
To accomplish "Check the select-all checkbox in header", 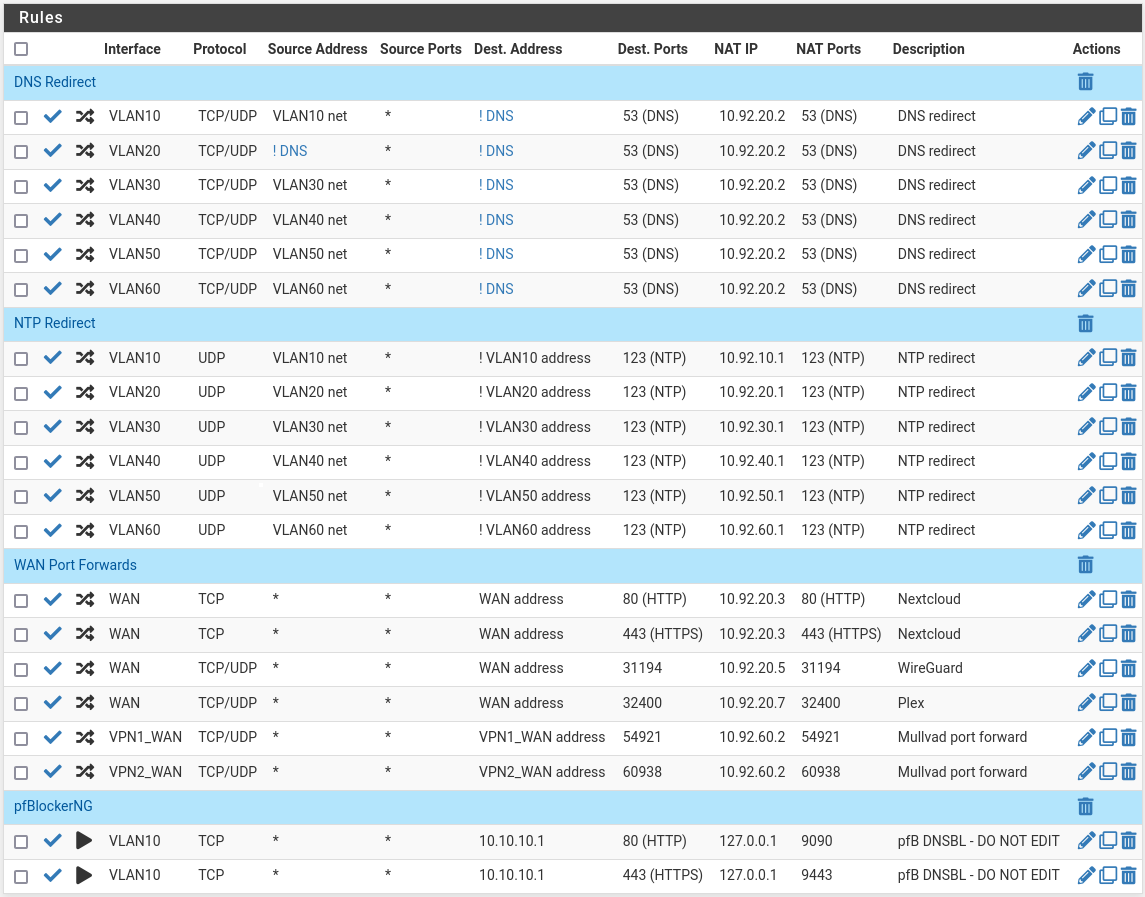I will click(21, 49).
